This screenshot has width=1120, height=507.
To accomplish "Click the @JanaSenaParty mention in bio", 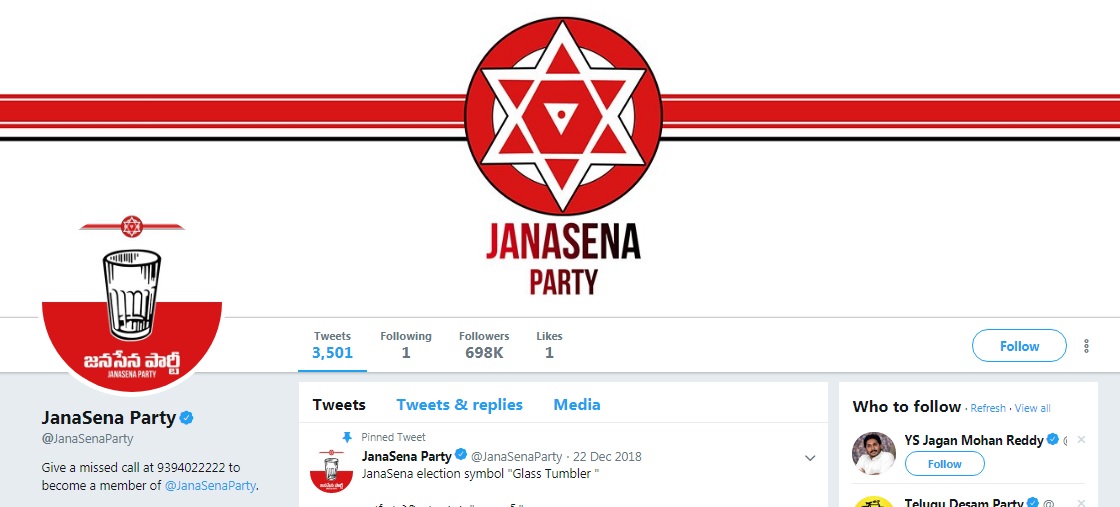I will tap(210, 486).
